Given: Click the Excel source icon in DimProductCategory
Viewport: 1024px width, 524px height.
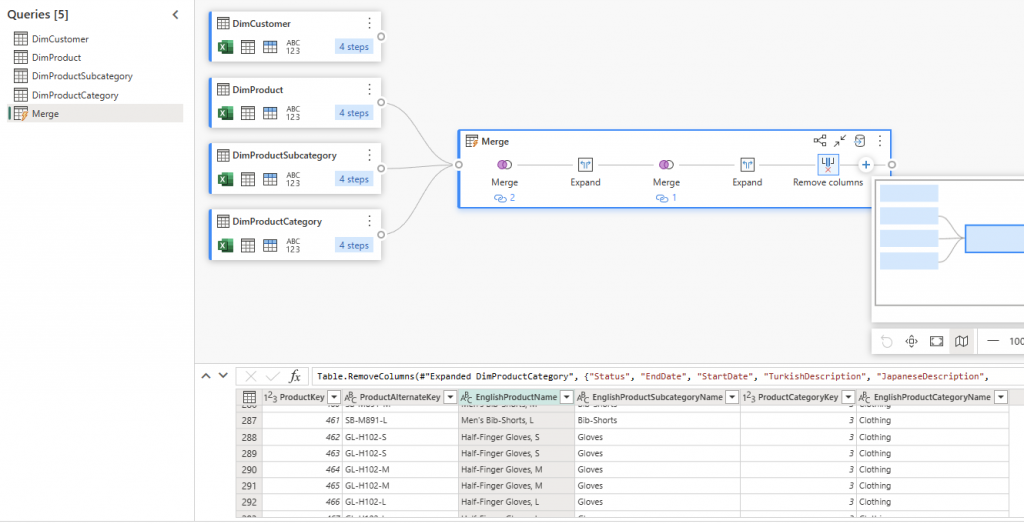Looking at the screenshot, I should click(x=226, y=245).
